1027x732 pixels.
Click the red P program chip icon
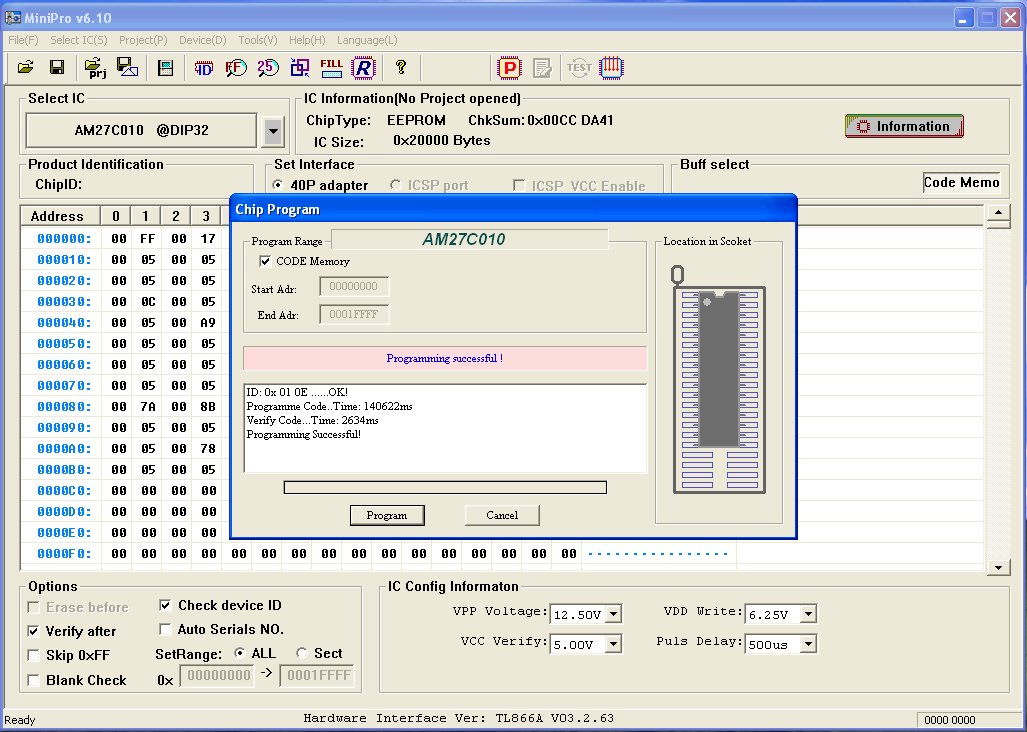(x=509, y=67)
